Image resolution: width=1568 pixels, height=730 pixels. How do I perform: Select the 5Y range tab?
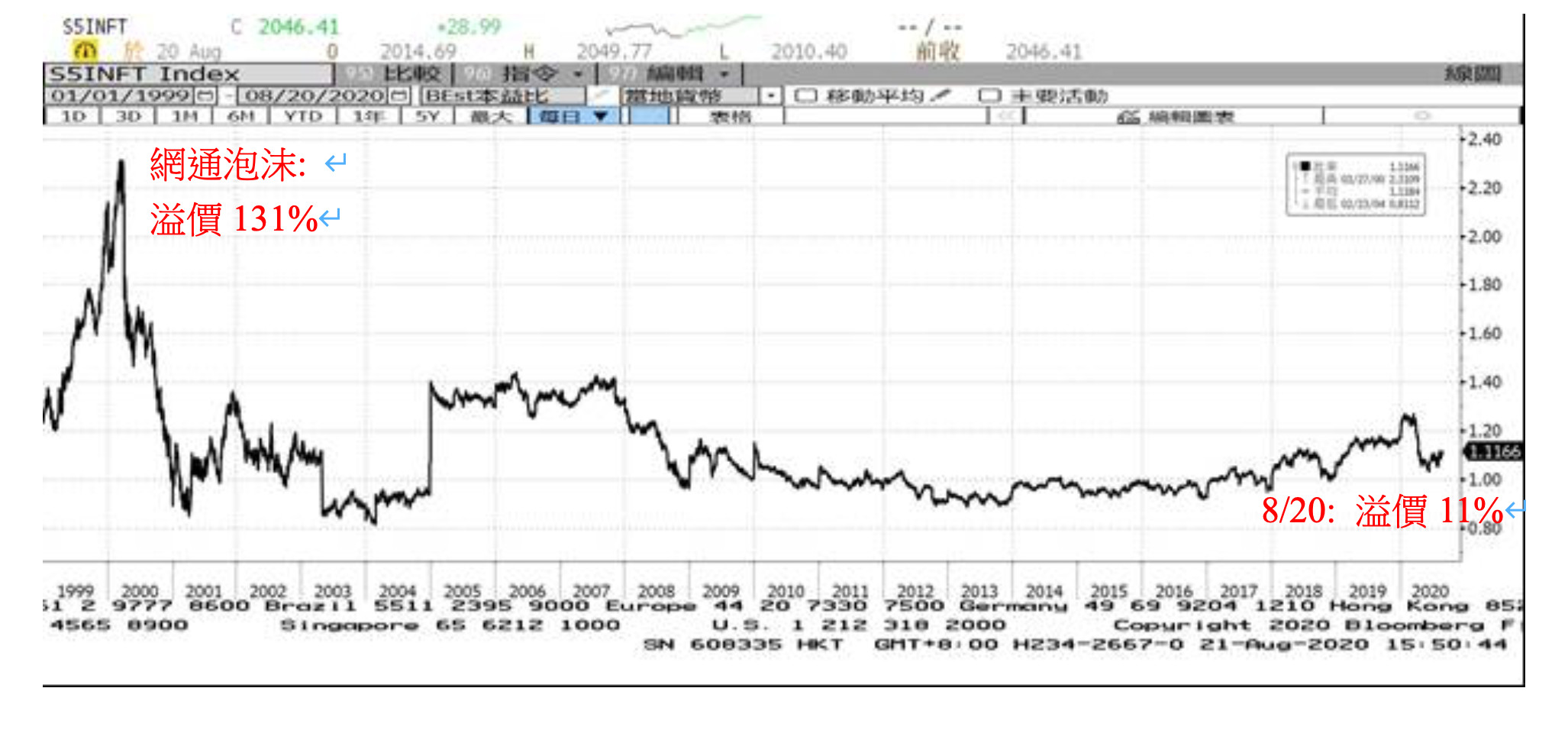pos(427,116)
